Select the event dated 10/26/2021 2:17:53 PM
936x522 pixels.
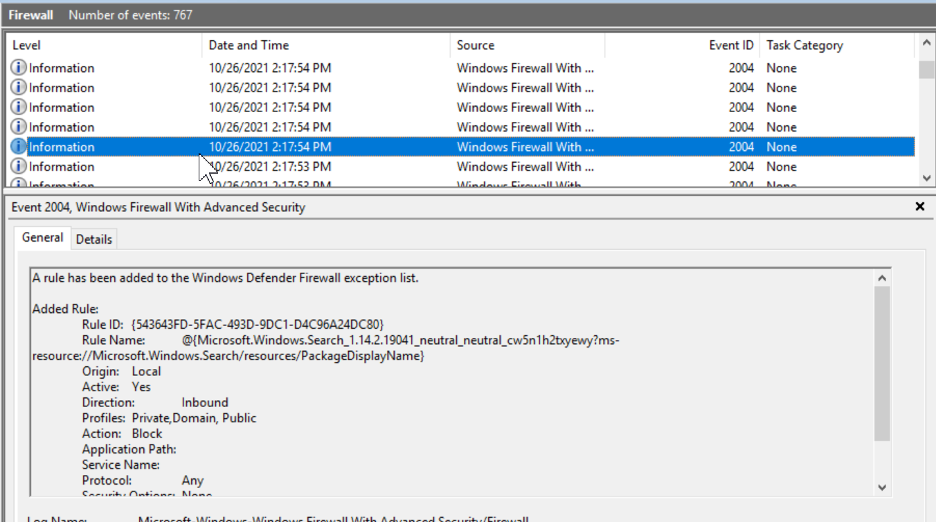[x=460, y=166]
